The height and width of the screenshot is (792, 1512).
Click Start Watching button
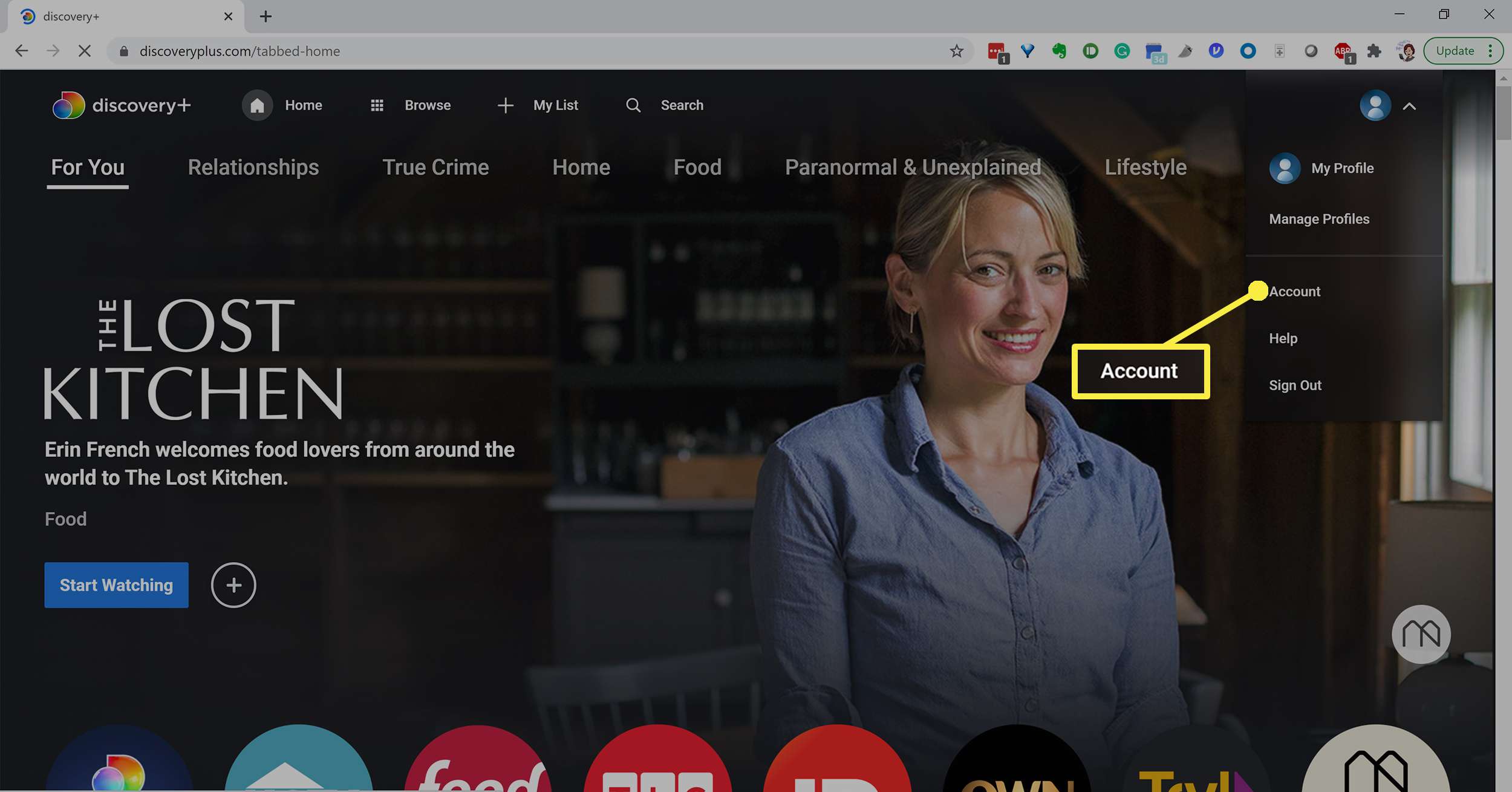pyautogui.click(x=116, y=585)
